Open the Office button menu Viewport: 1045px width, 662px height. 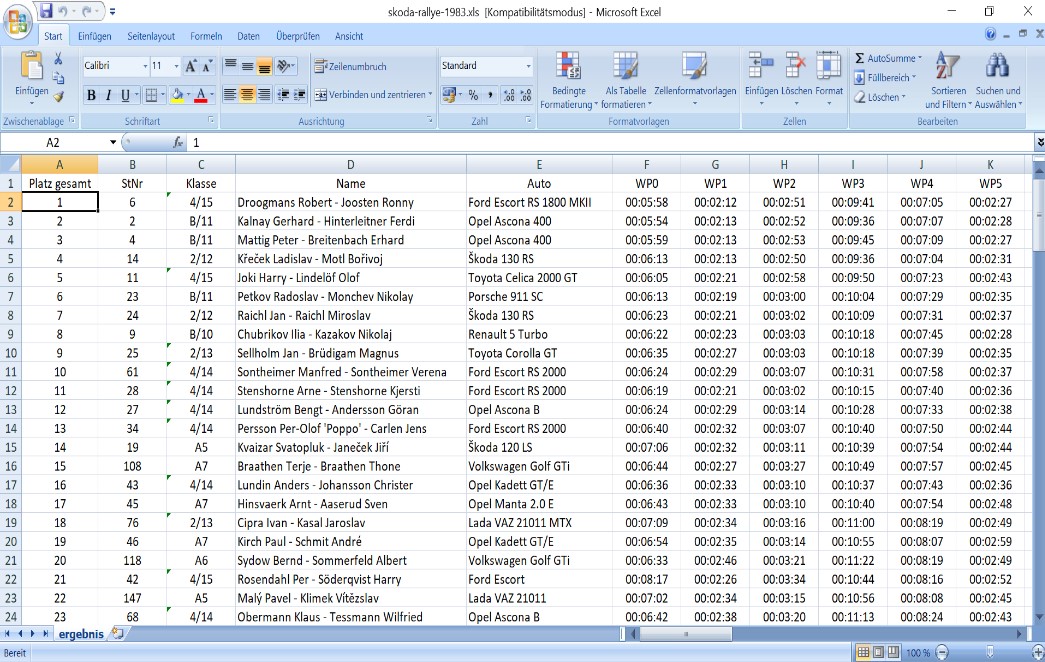tap(17, 21)
